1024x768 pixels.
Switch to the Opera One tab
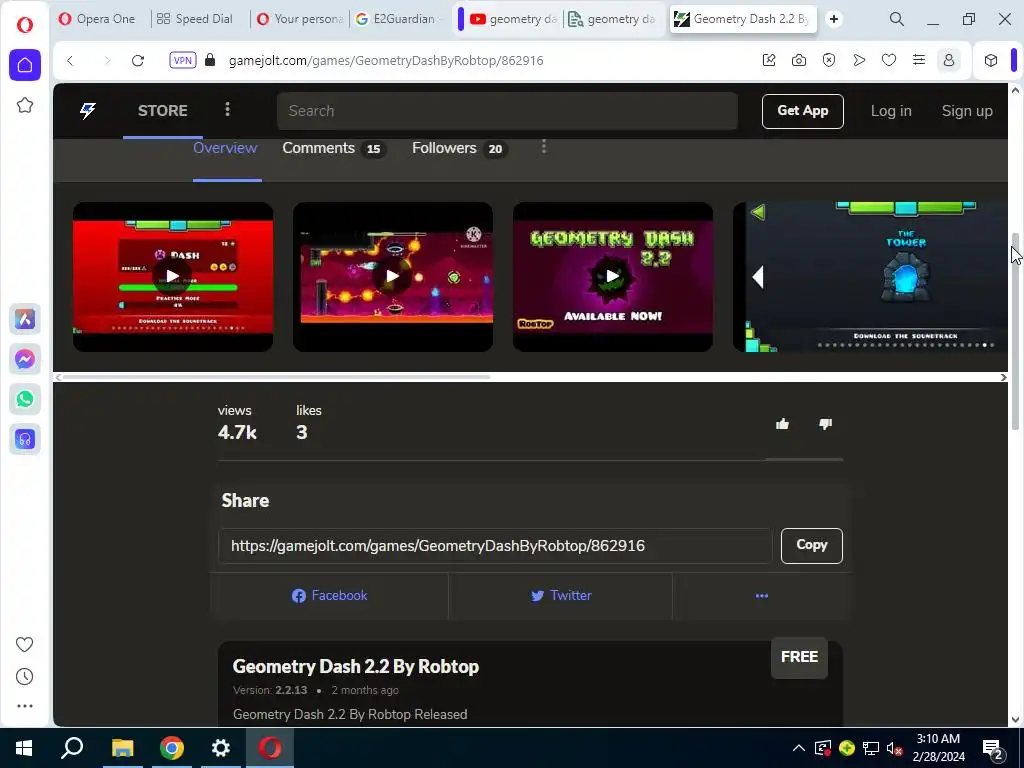point(98,19)
